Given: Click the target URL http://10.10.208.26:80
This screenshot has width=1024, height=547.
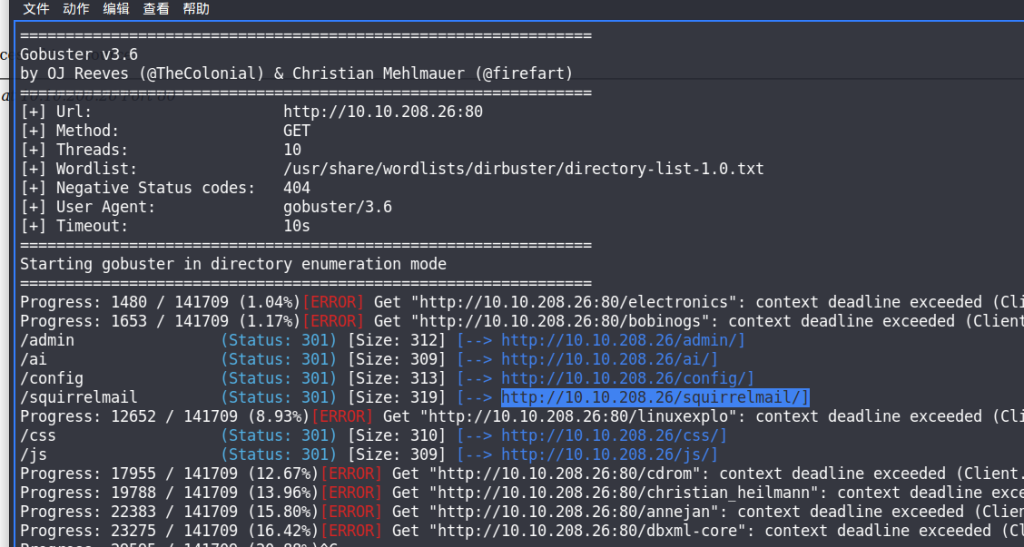Looking at the screenshot, I should pyautogui.click(x=383, y=112).
